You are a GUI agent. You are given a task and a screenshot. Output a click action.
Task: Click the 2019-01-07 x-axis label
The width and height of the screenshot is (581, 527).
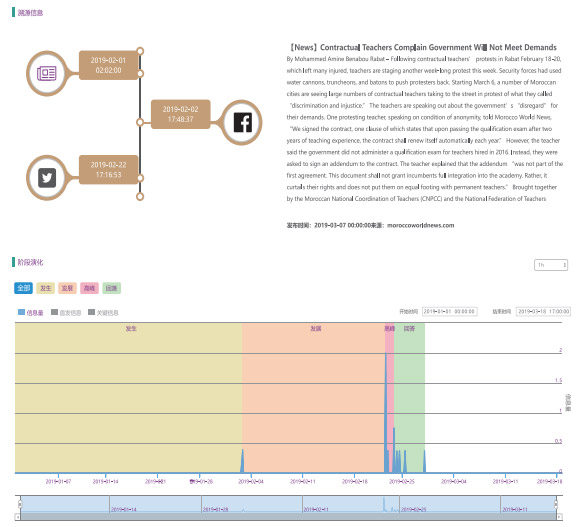click(58, 481)
